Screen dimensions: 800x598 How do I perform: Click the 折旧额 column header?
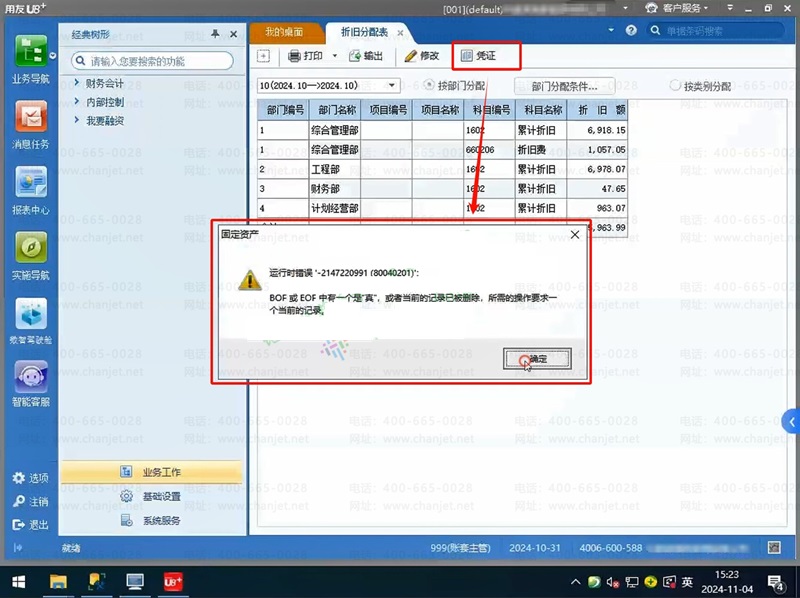coord(597,110)
